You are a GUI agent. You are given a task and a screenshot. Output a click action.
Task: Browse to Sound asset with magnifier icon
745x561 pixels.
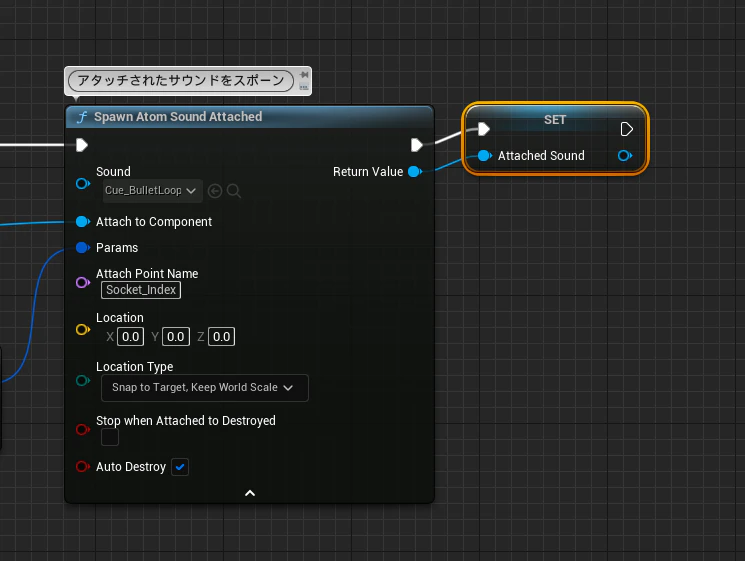coord(233,191)
